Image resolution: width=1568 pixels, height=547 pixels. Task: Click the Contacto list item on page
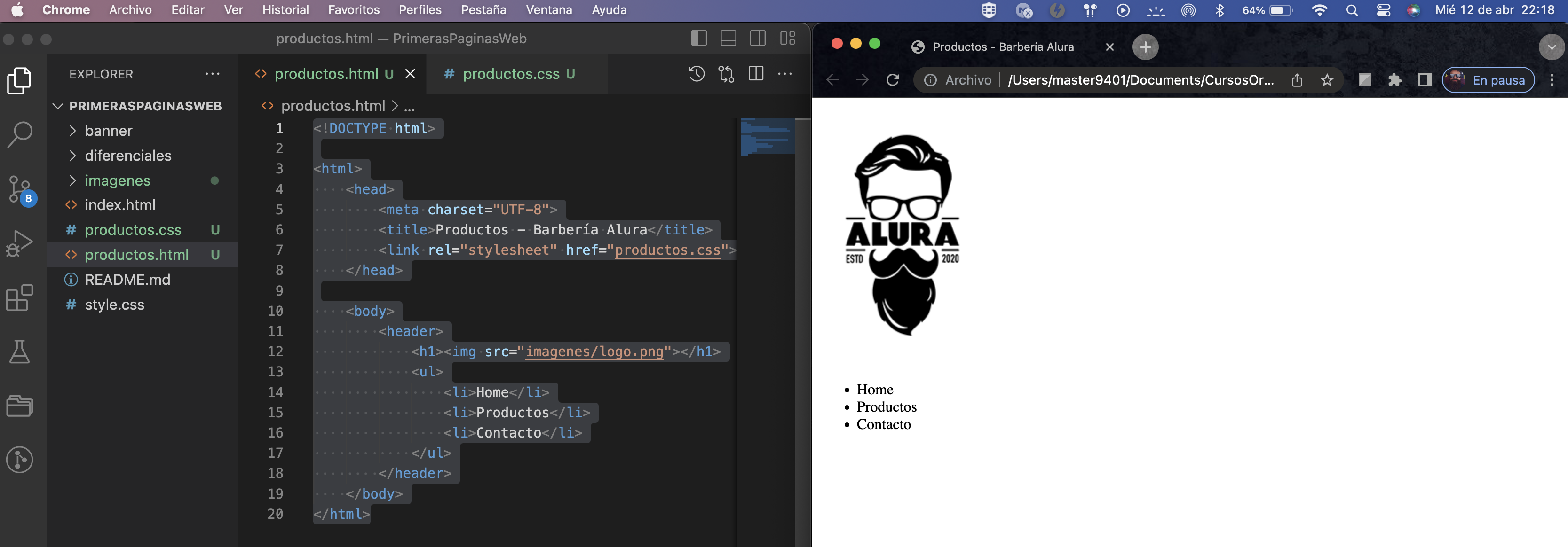883,425
